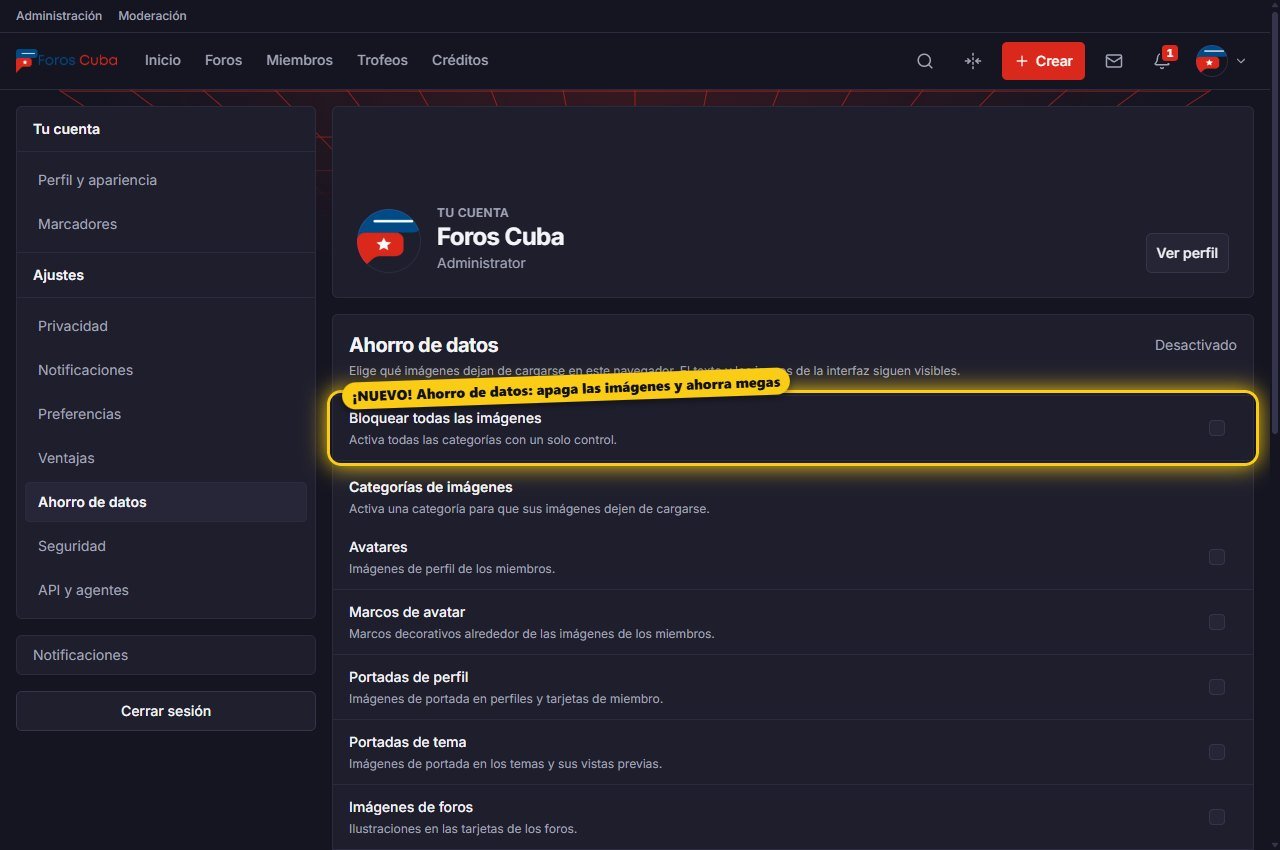Navigate to Miembros

coord(299,60)
